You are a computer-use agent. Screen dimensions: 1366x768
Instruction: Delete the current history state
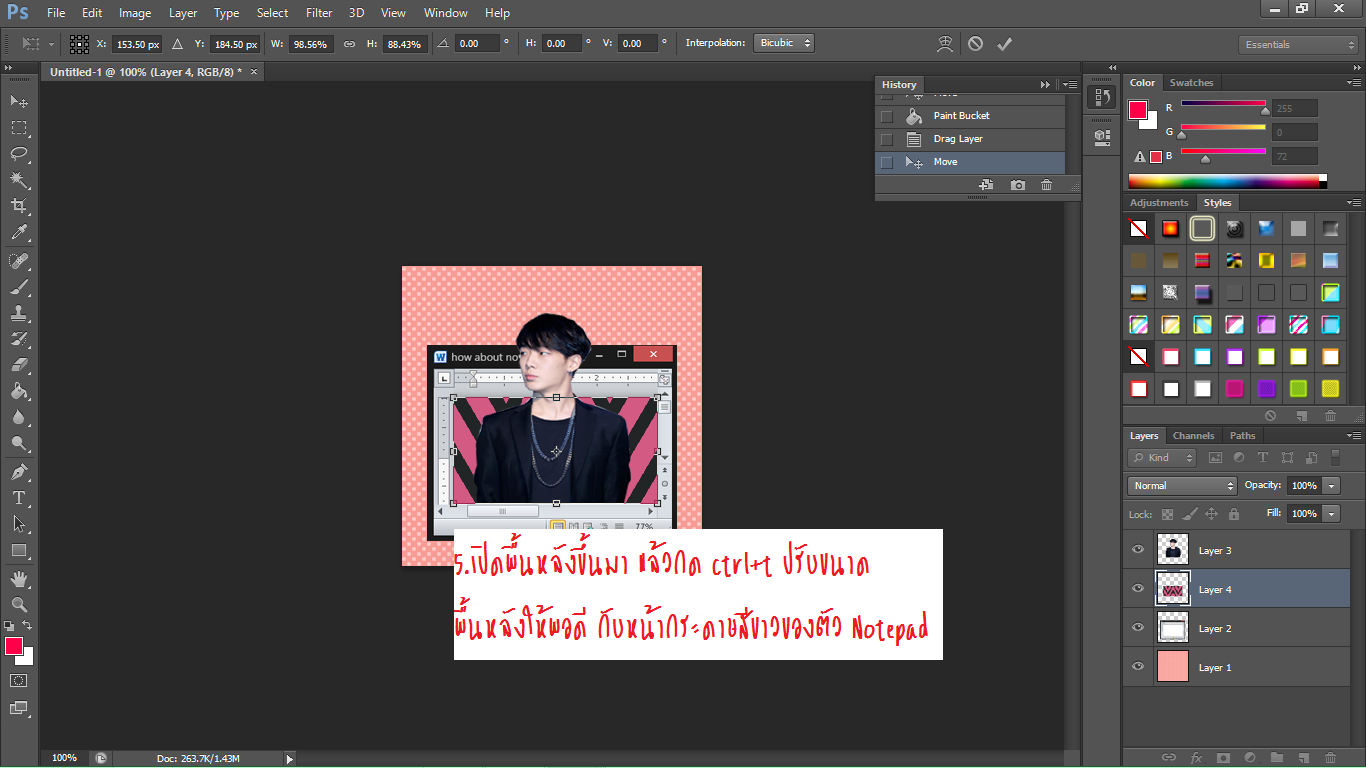(x=1046, y=185)
